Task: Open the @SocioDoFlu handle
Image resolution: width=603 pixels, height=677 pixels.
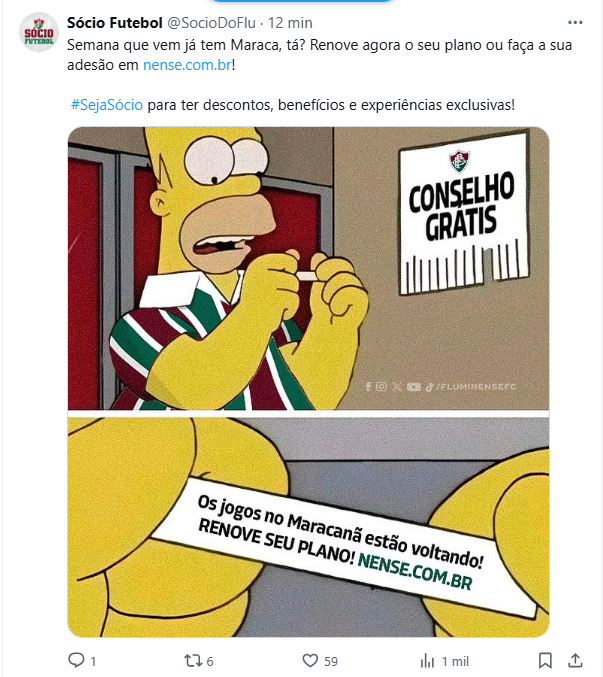Action: (212, 22)
